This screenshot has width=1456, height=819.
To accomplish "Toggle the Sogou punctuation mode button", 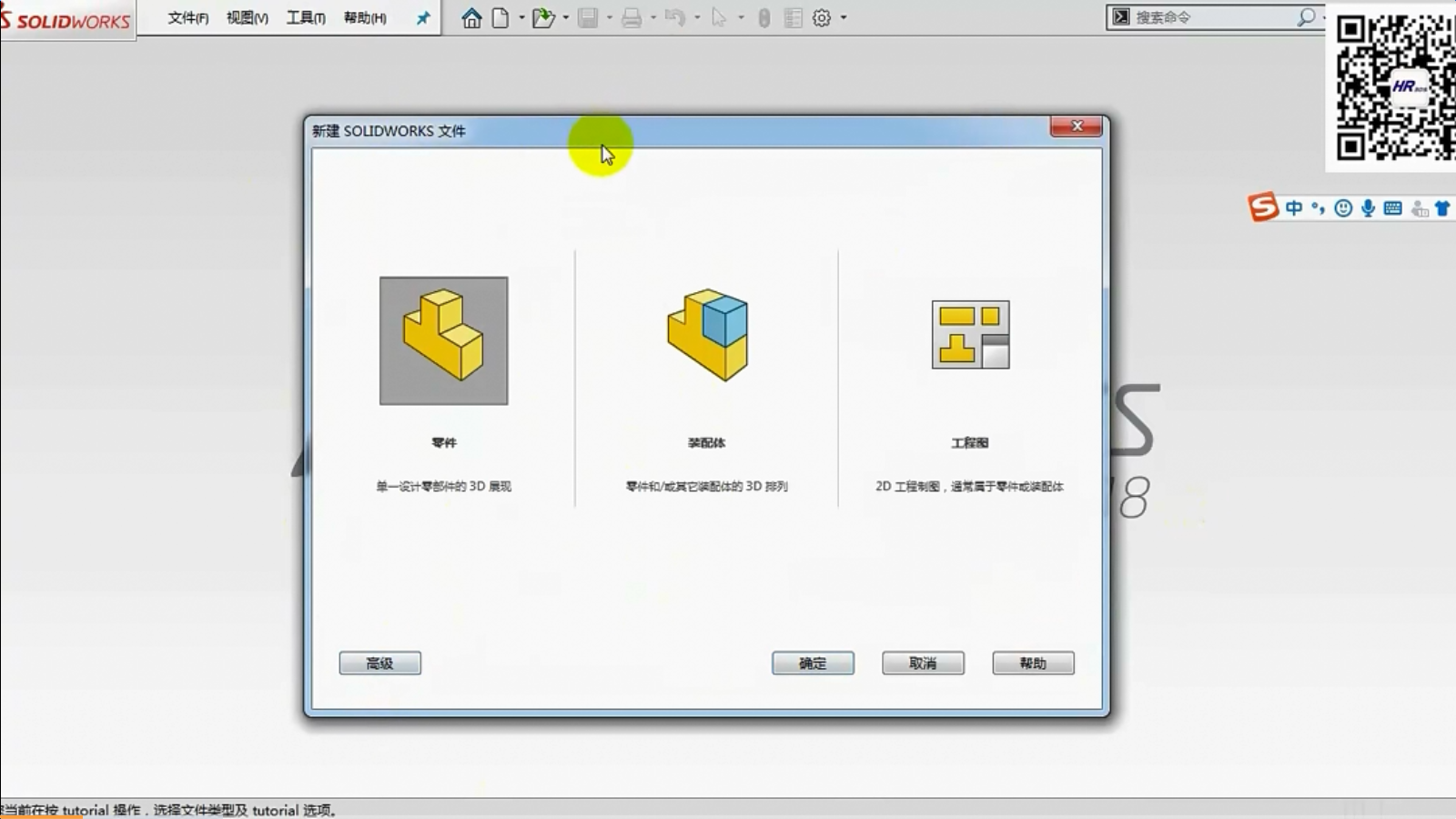I will [x=1318, y=208].
